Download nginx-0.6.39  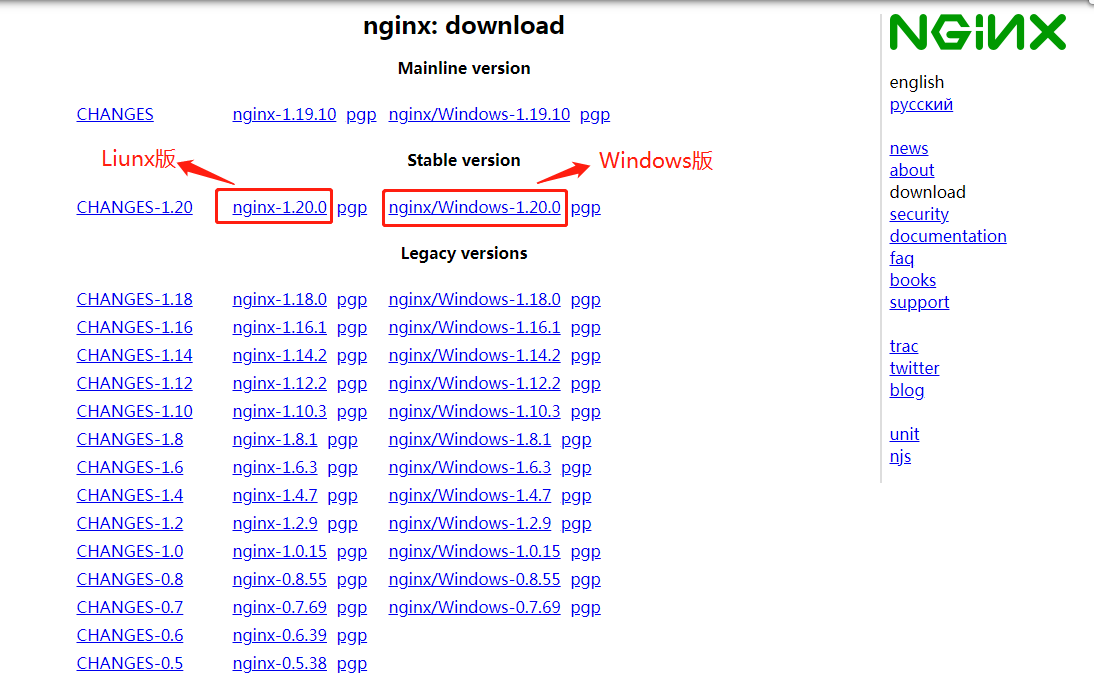coord(279,635)
